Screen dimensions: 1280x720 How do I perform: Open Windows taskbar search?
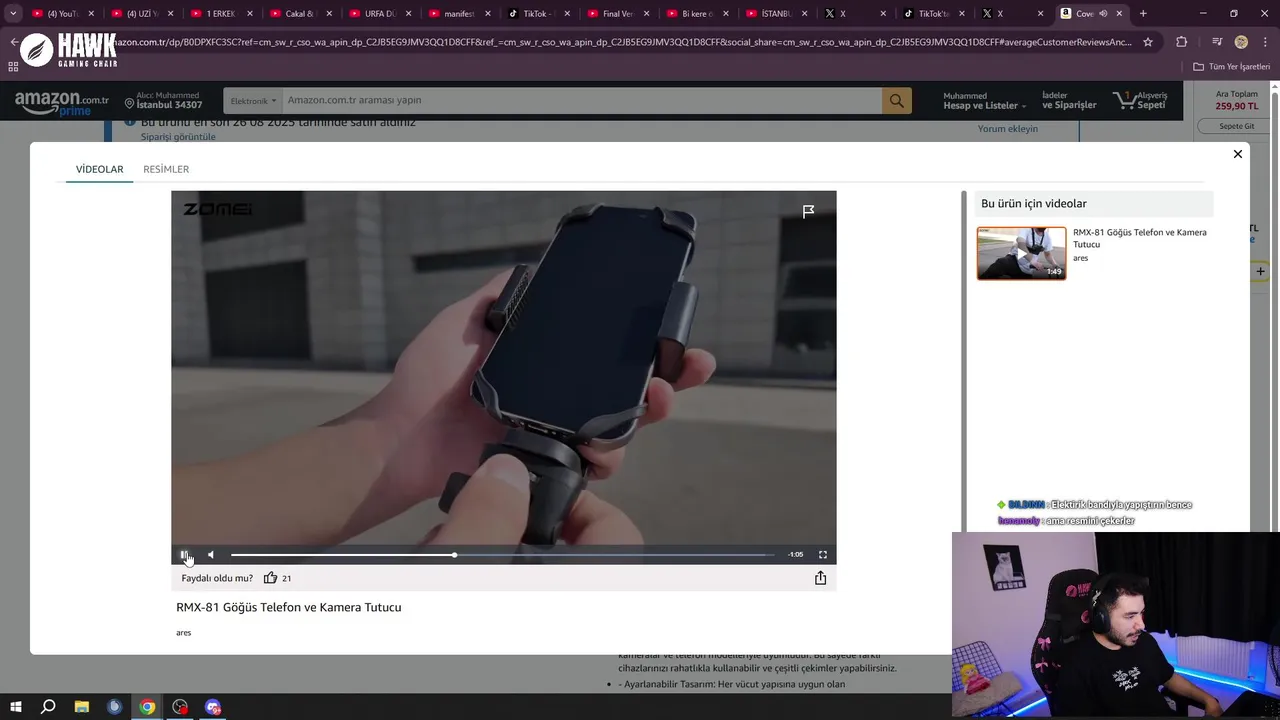tap(48, 707)
